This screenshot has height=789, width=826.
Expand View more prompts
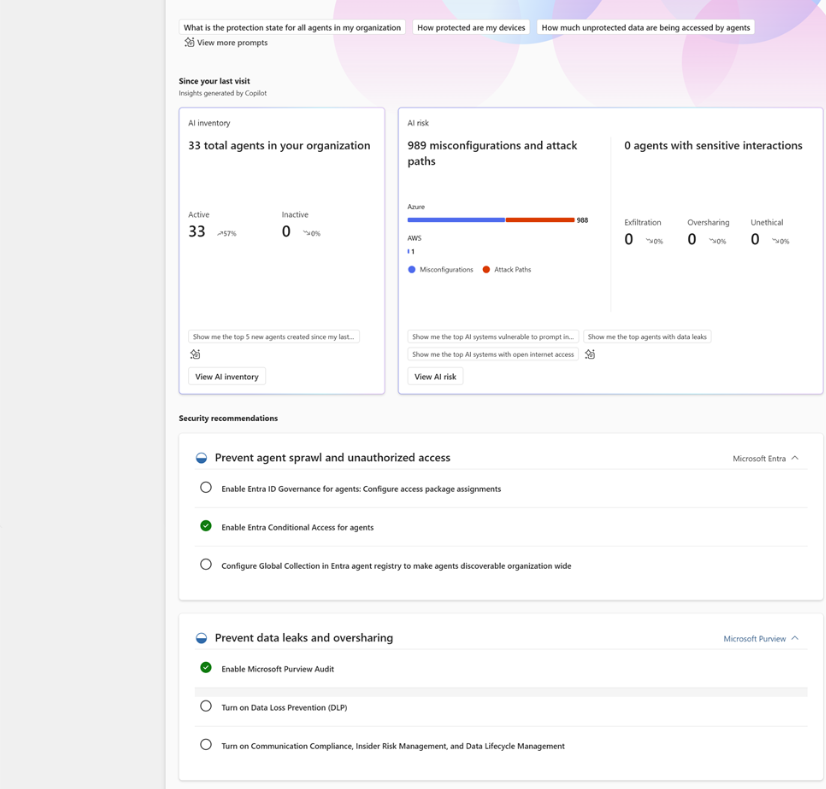(x=232, y=43)
